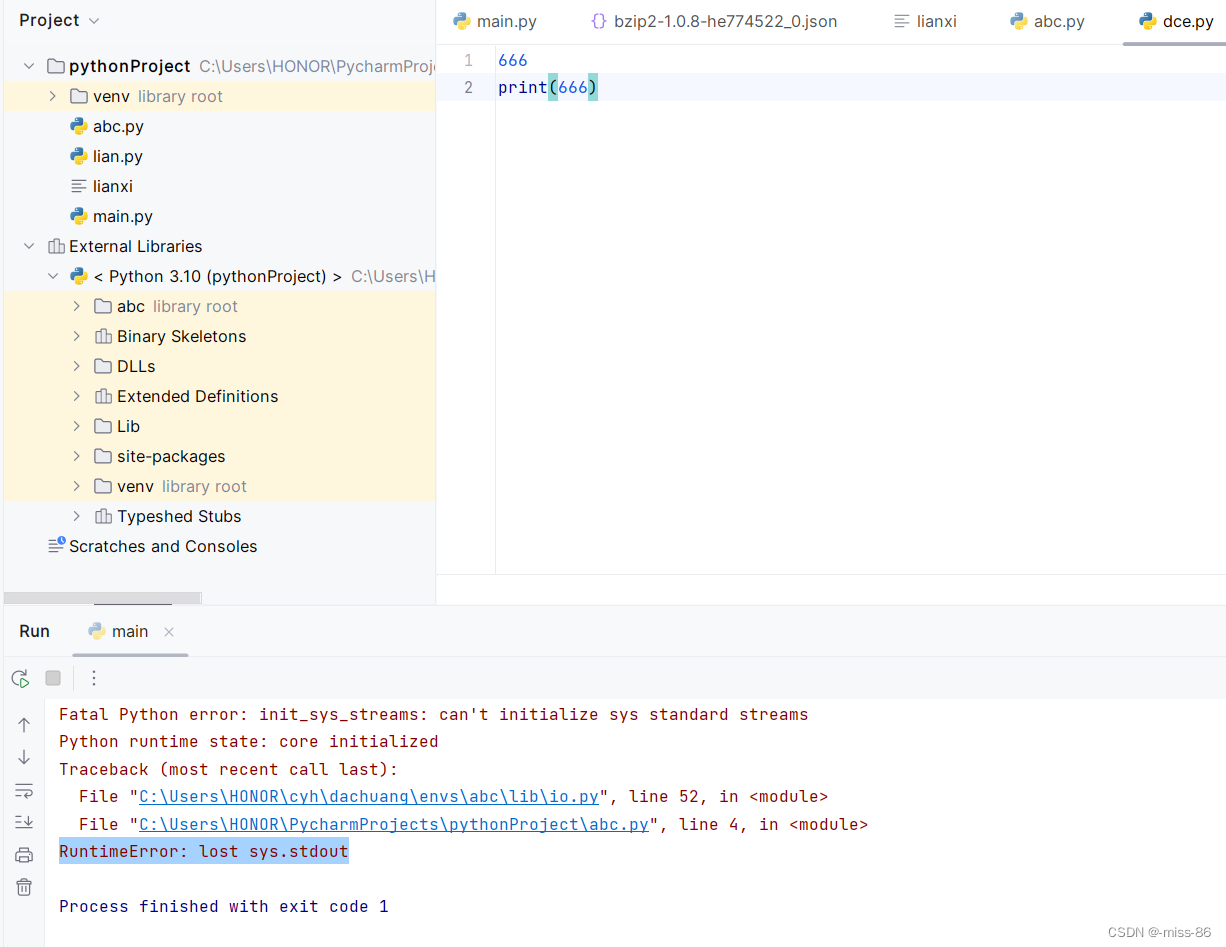Click the Stop process icon
The width and height of the screenshot is (1226, 947).
click(x=52, y=678)
